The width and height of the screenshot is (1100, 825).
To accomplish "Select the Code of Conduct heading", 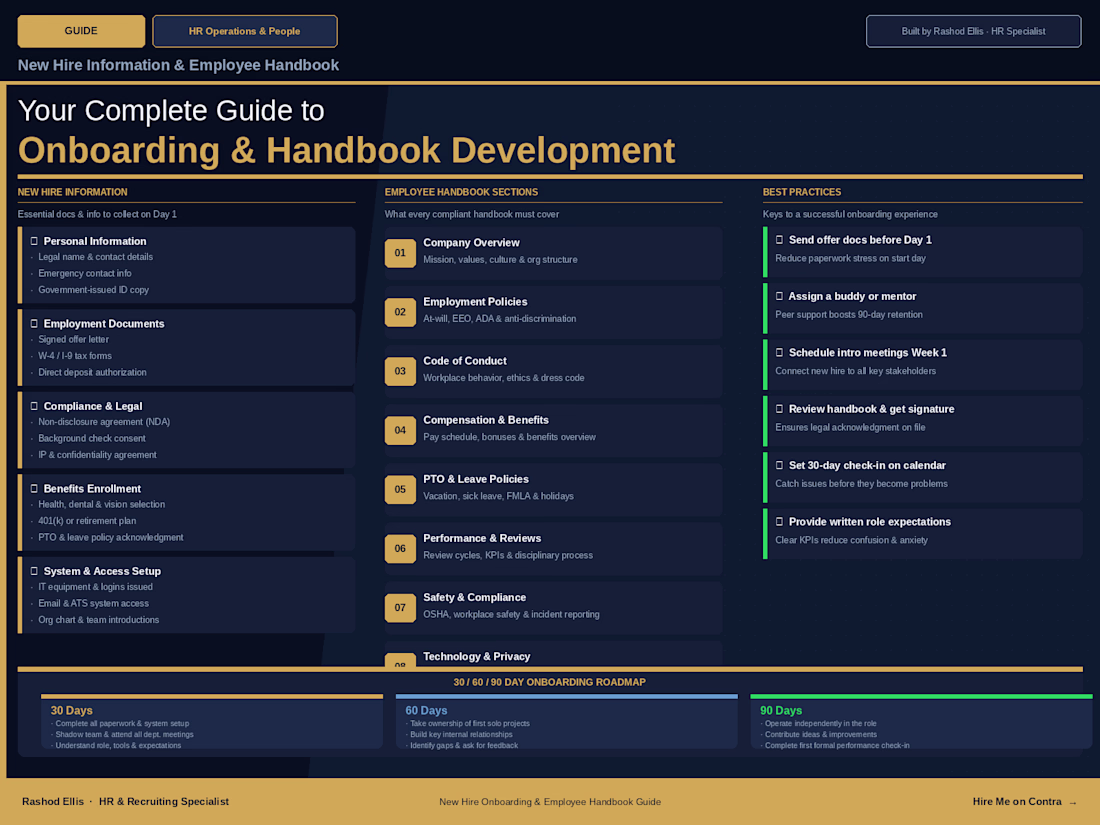I will [464, 361].
